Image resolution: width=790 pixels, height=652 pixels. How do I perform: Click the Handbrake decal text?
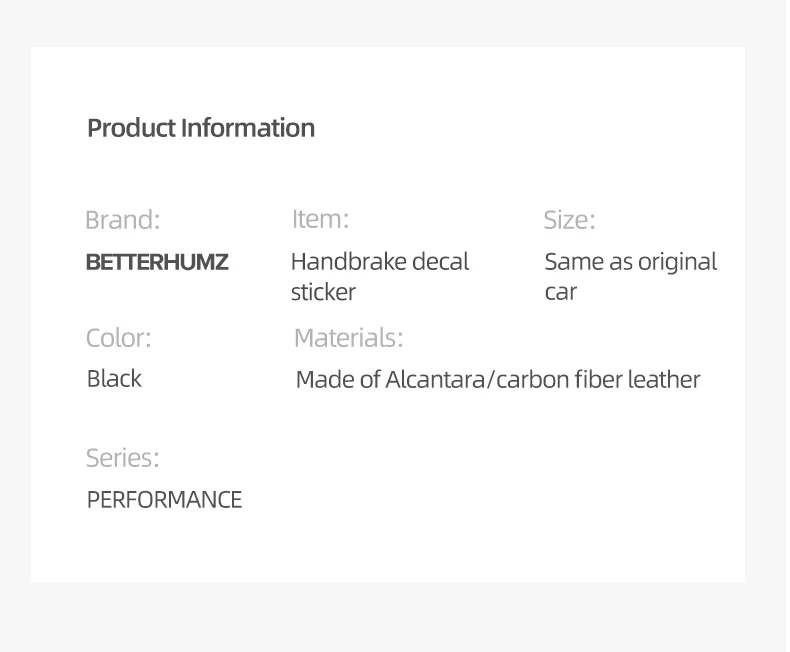coord(380,262)
